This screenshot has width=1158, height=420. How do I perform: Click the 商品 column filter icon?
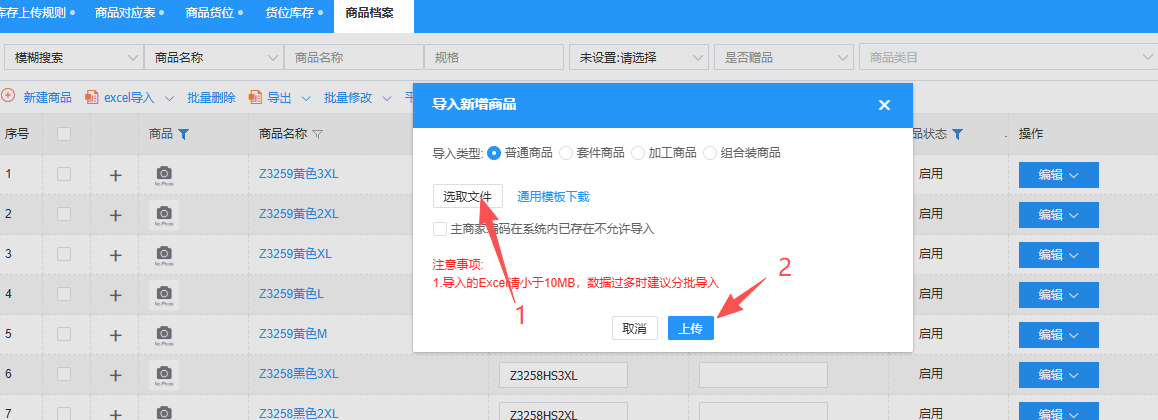click(x=184, y=134)
